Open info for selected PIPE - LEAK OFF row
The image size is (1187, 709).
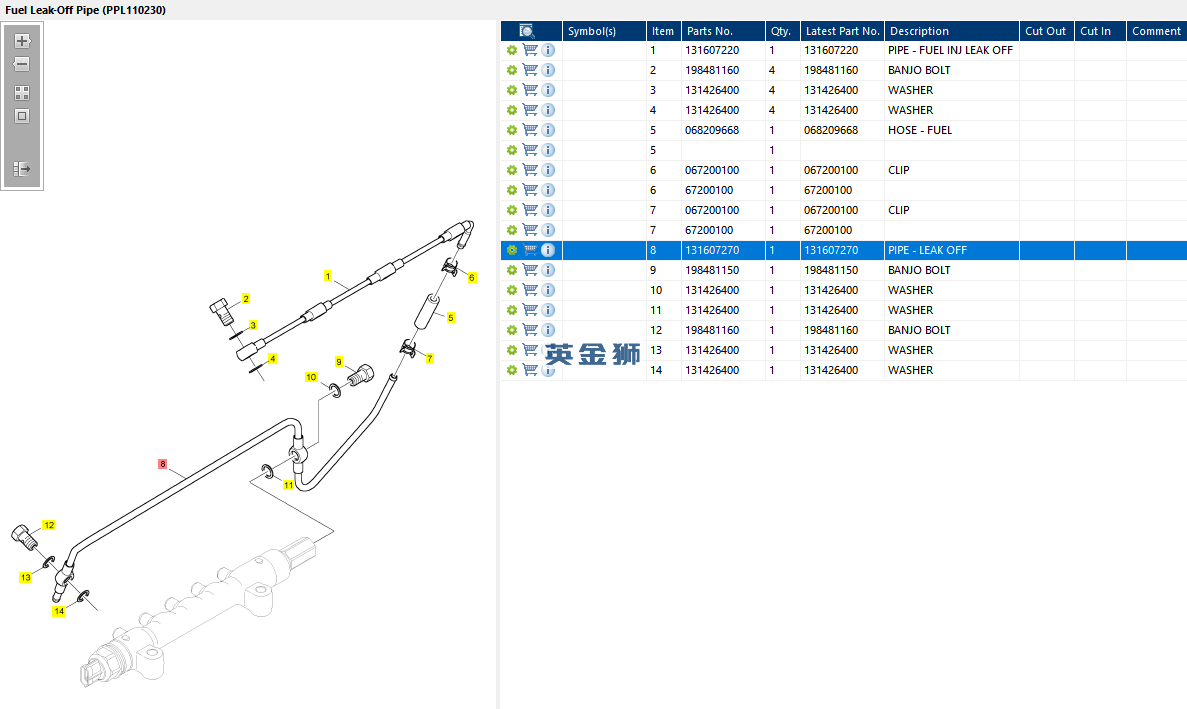point(548,250)
